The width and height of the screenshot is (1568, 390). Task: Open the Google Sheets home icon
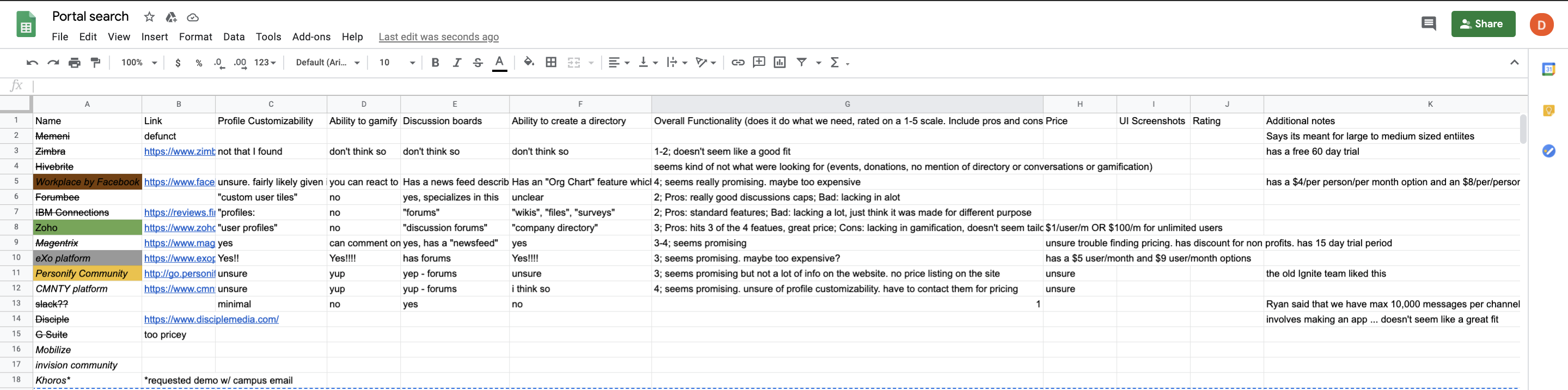[26, 25]
